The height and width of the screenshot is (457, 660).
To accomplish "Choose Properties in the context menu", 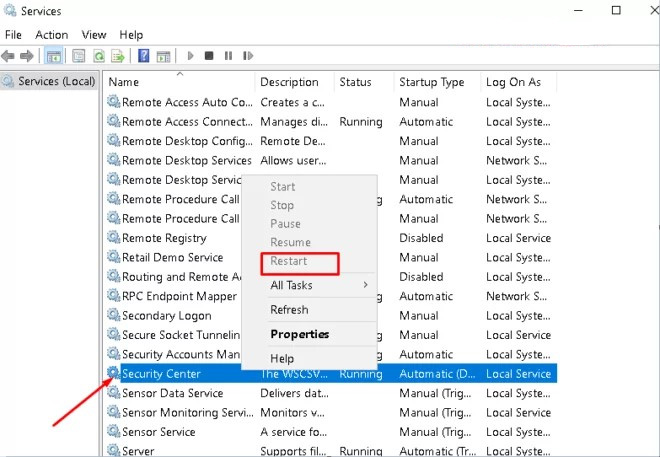I will coord(299,334).
